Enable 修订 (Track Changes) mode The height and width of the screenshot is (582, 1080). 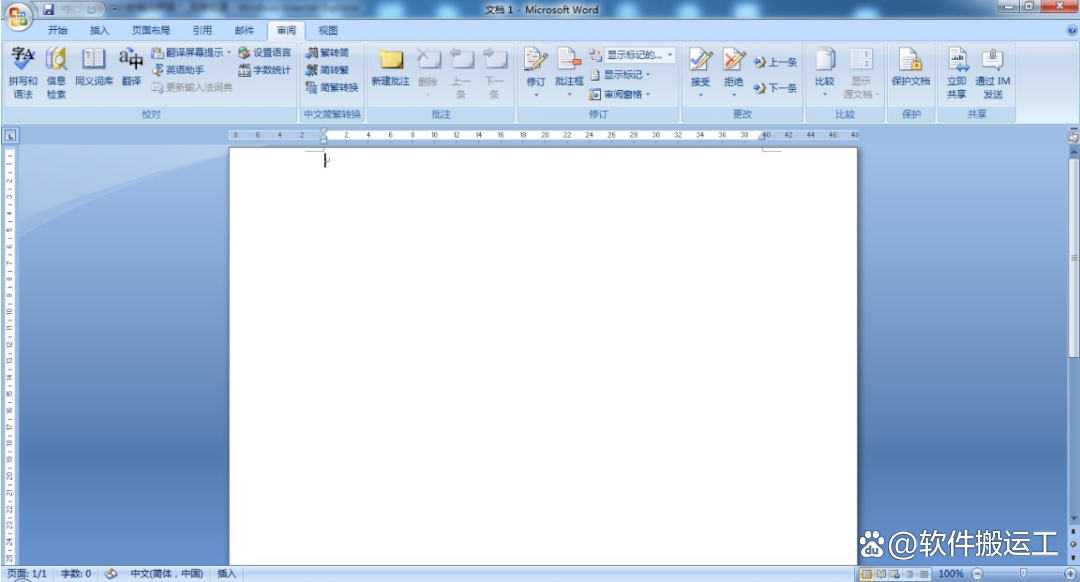(536, 60)
